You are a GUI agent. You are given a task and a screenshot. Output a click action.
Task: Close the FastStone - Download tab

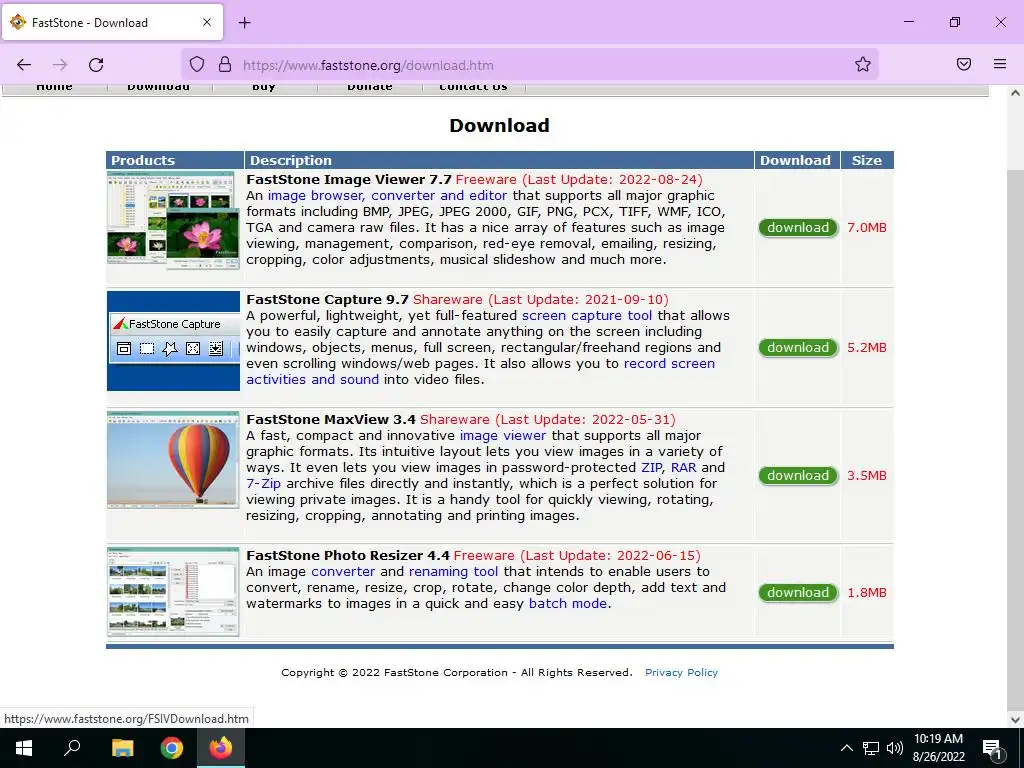click(x=206, y=22)
